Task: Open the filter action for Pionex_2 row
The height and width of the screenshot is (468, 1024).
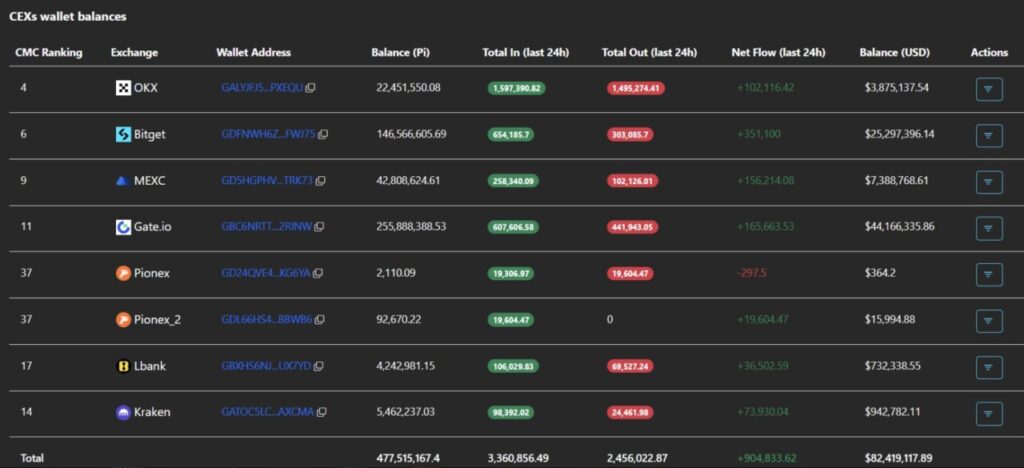Action: pyautogui.click(x=988, y=321)
